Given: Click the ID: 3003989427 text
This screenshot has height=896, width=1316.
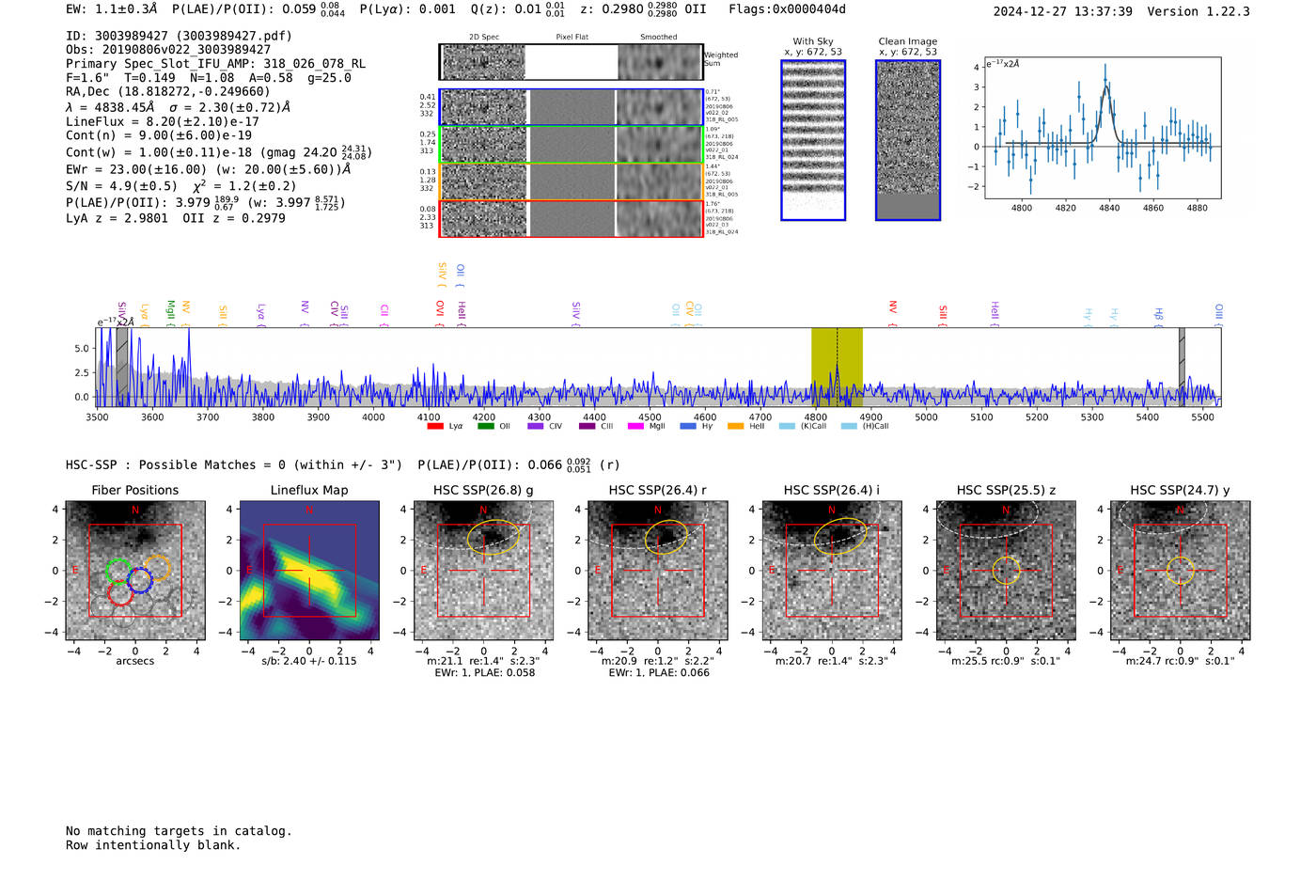Looking at the screenshot, I should 179,36.
